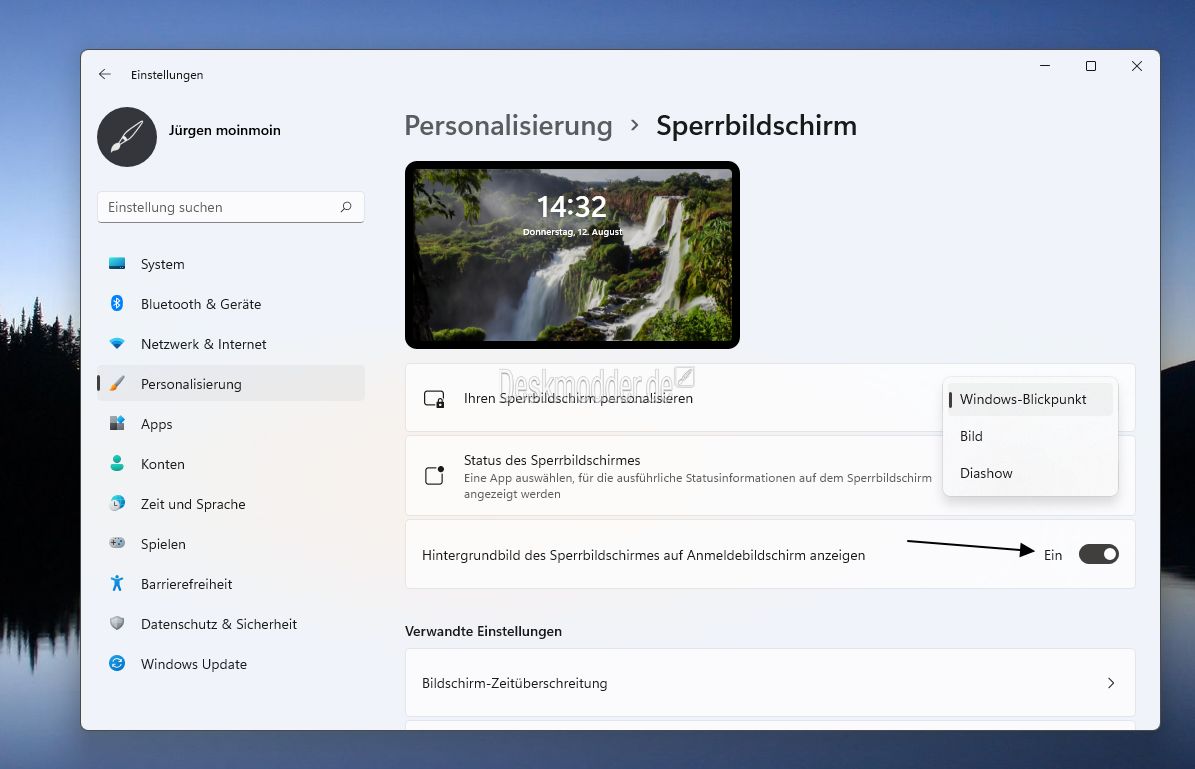Click the Windows Update sync icon
The height and width of the screenshot is (769, 1195).
(117, 663)
